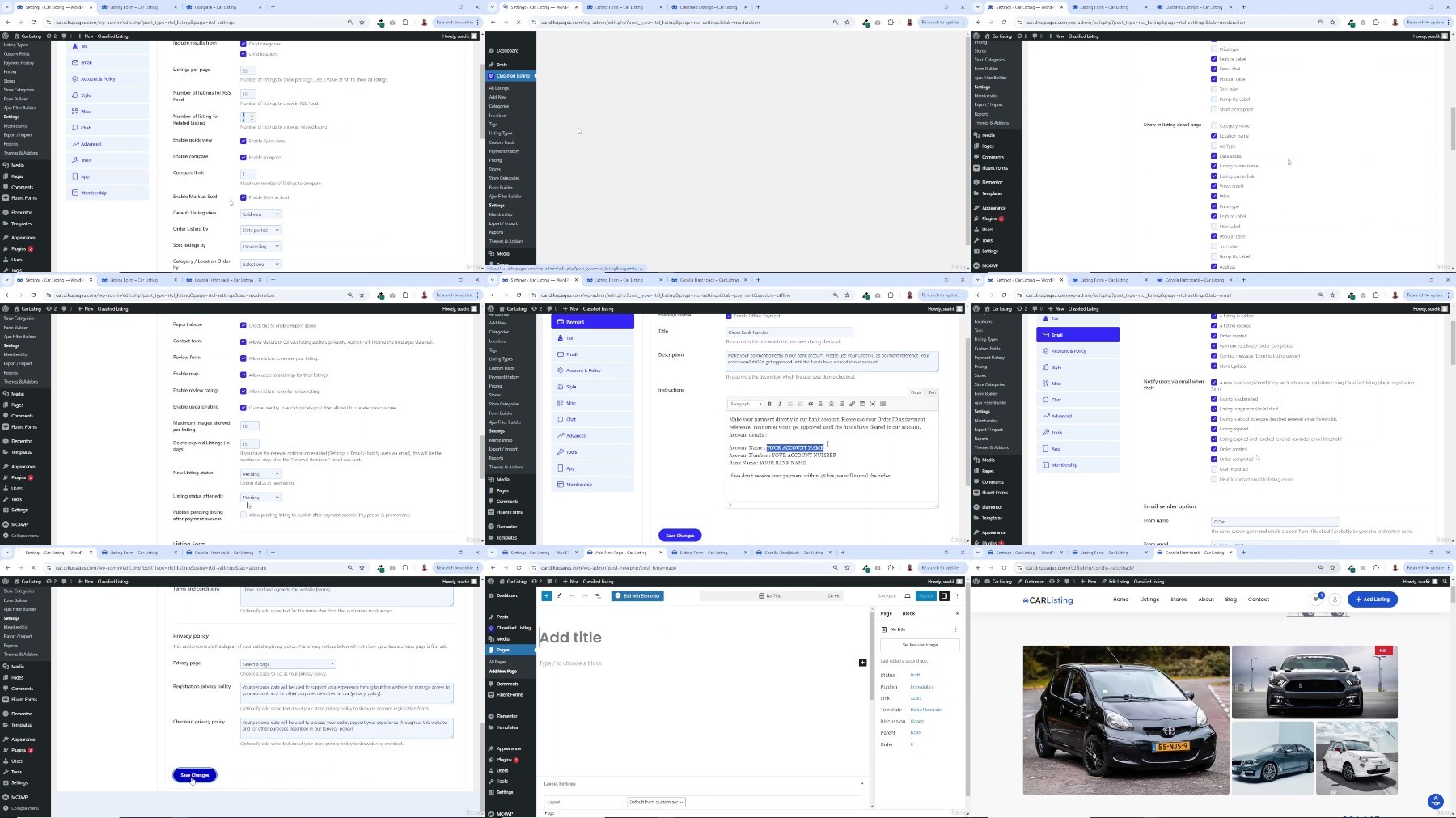1456x818 pixels.
Task: Open the Sort listings by dropdown
Action: 260,246
